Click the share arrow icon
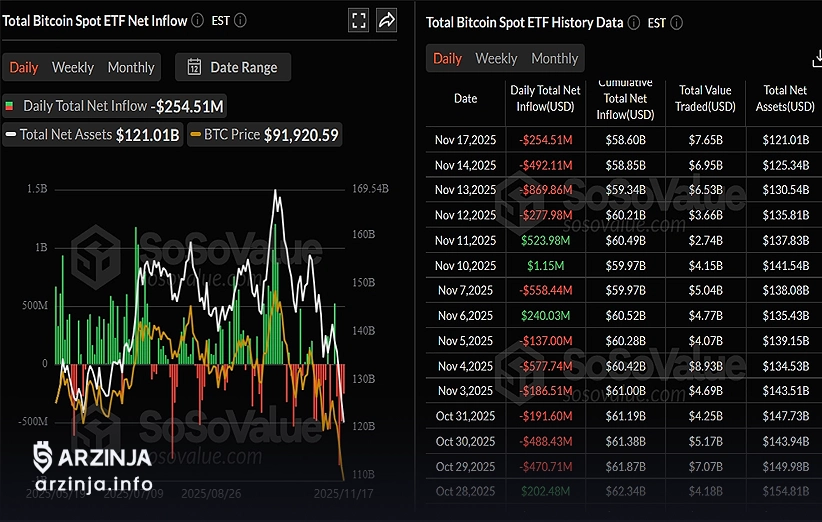This screenshot has width=822, height=522. [x=386, y=20]
